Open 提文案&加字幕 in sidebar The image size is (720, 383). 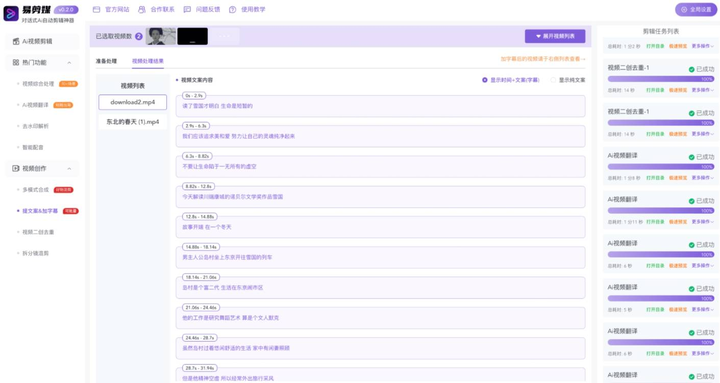(40, 211)
